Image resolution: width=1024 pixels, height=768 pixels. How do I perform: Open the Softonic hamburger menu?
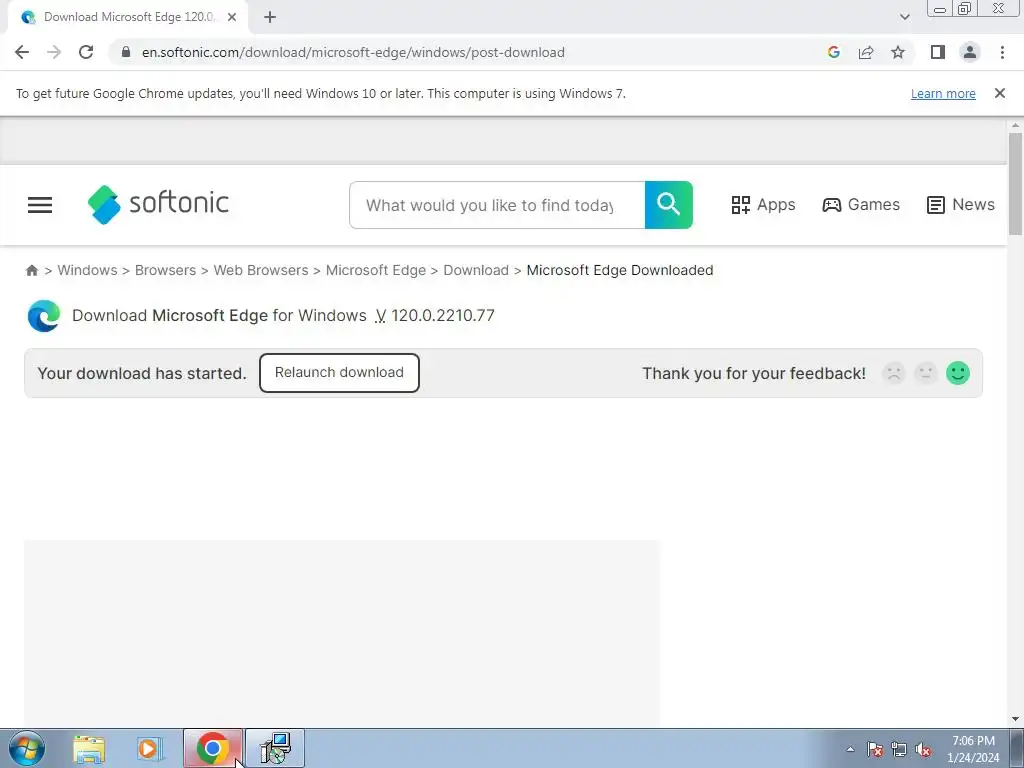[40, 205]
